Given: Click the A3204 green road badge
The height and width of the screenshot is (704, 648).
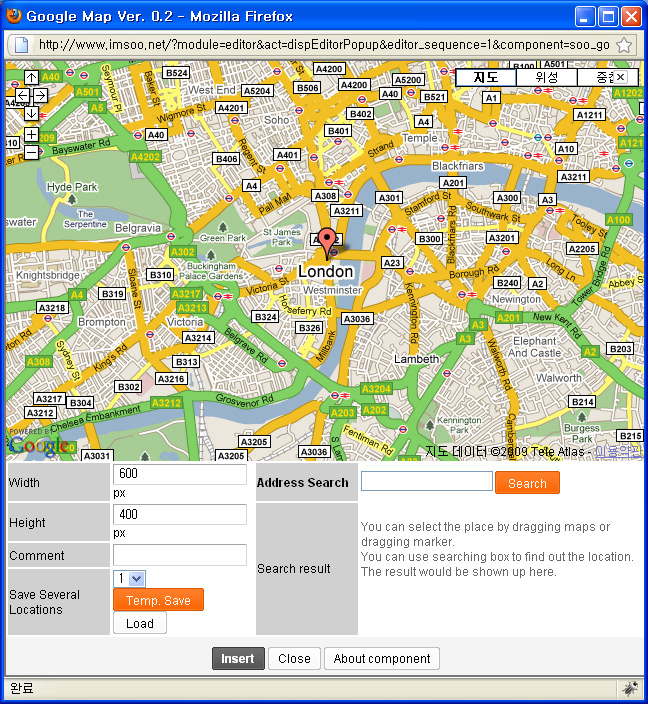Looking at the screenshot, I should click(376, 389).
